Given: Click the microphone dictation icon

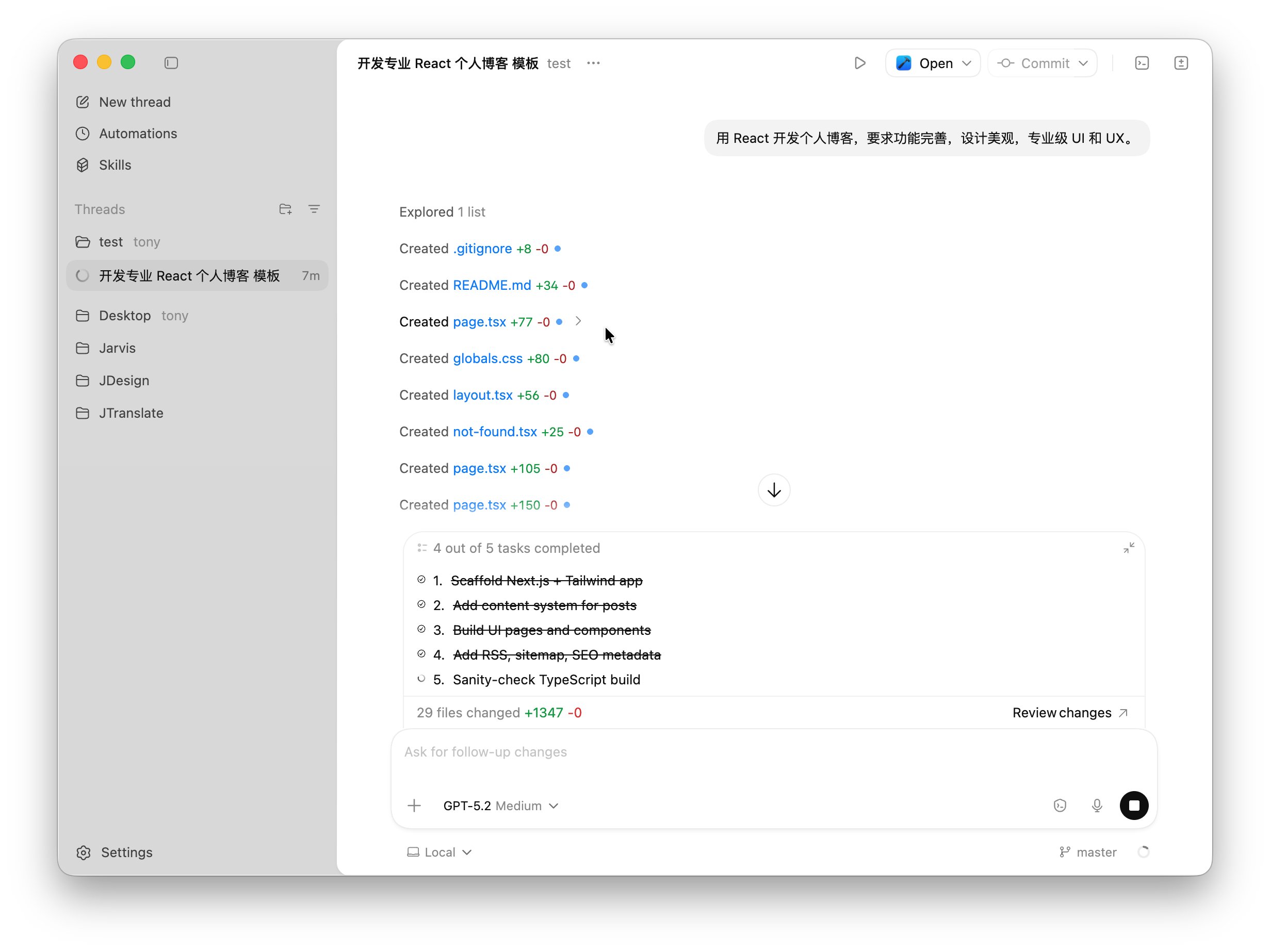Looking at the screenshot, I should pos(1097,805).
